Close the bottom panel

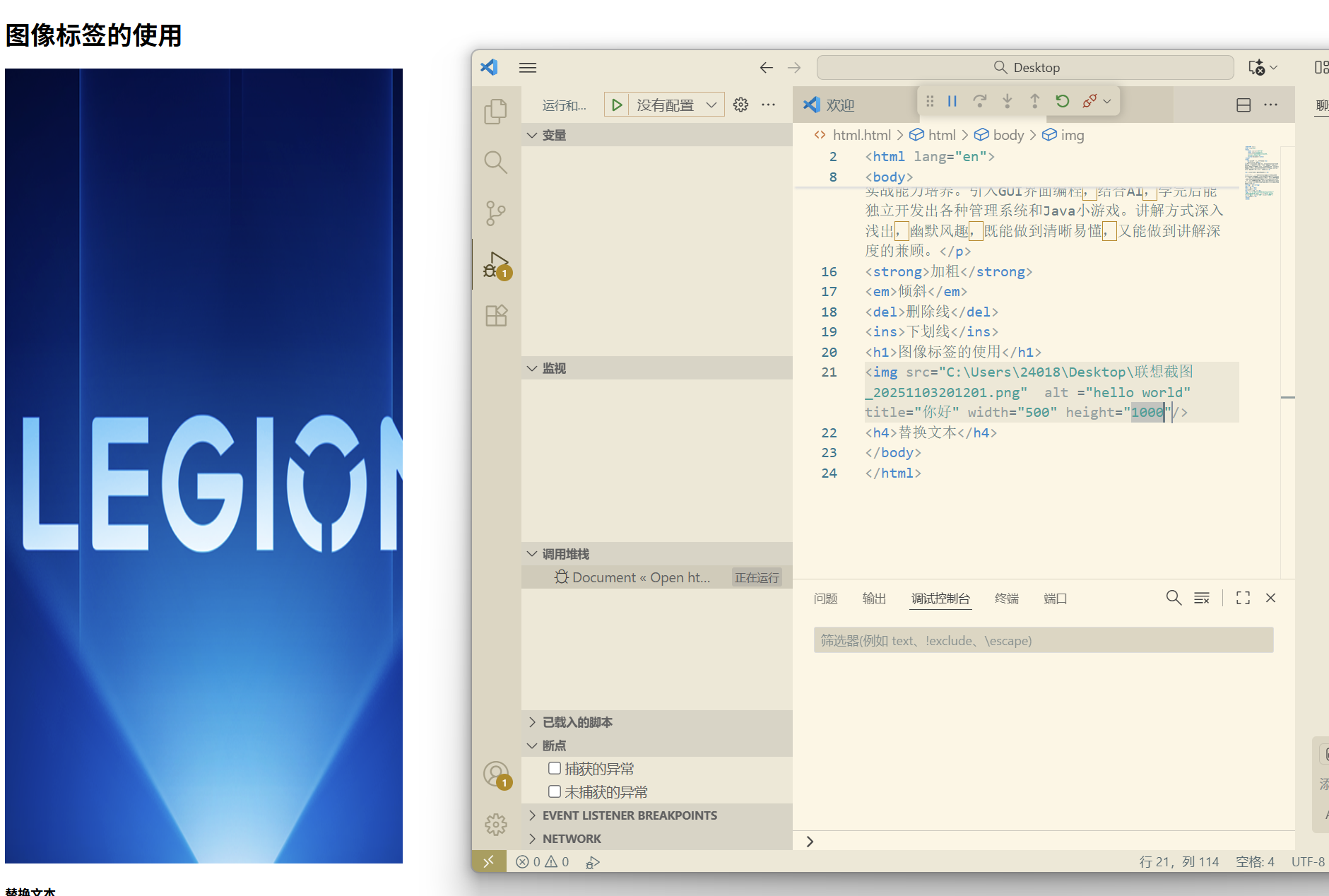[x=1271, y=598]
